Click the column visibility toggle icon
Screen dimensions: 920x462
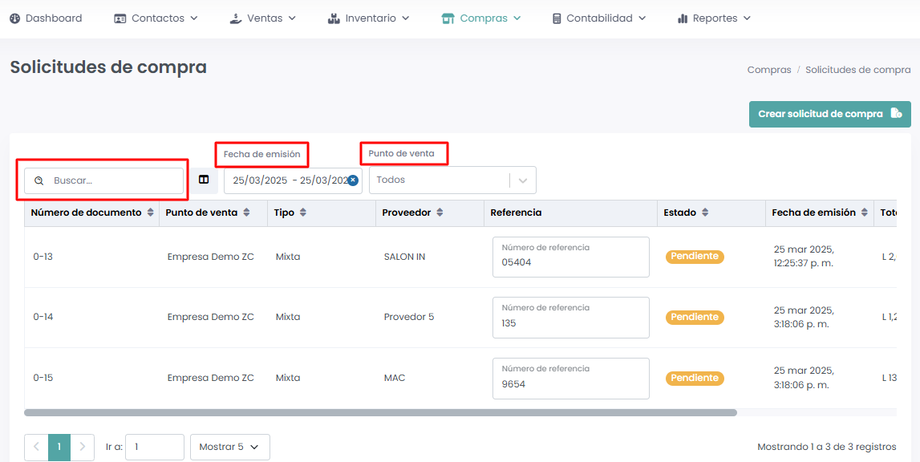pyautogui.click(x=204, y=180)
